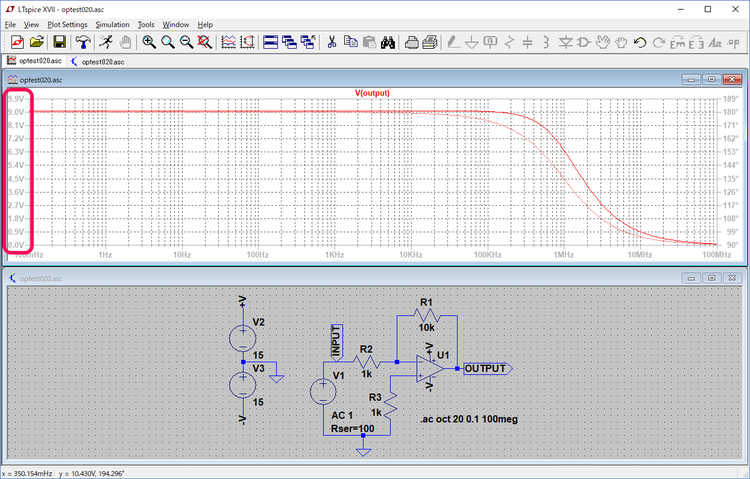Click the Tile Windows icon
750x479 pixels.
271,42
